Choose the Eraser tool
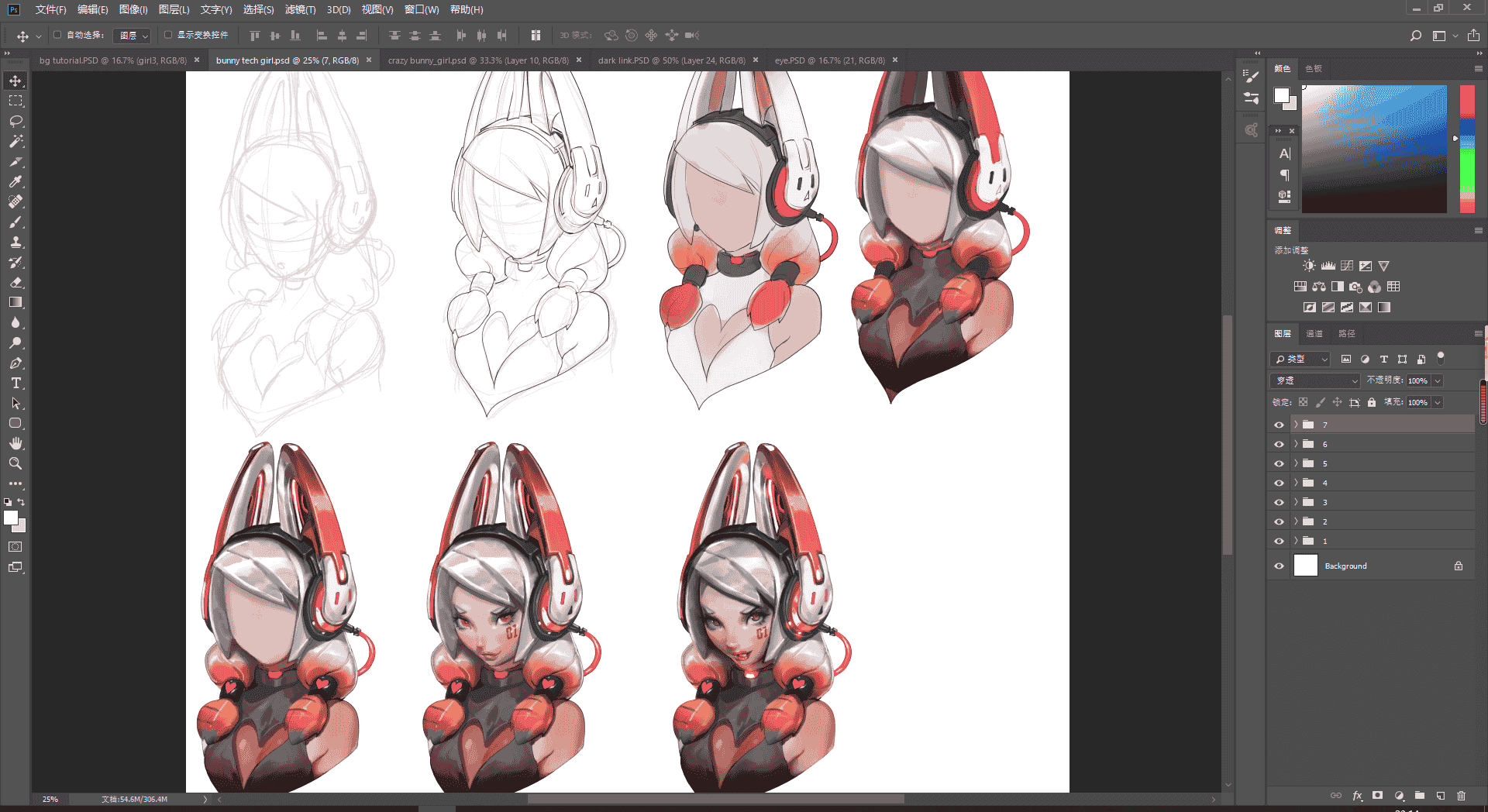The height and width of the screenshot is (812, 1488). (x=15, y=282)
